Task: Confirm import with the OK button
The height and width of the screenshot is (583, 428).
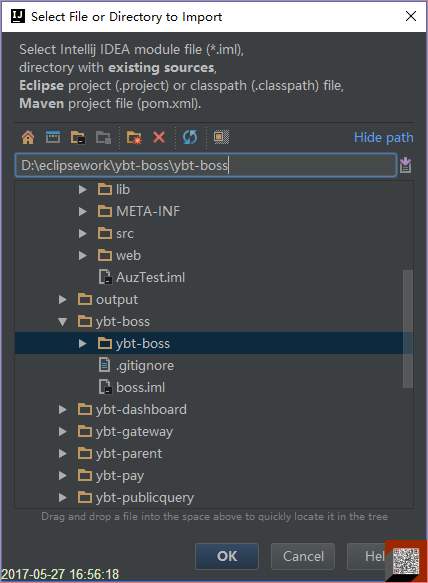Action: 227,556
